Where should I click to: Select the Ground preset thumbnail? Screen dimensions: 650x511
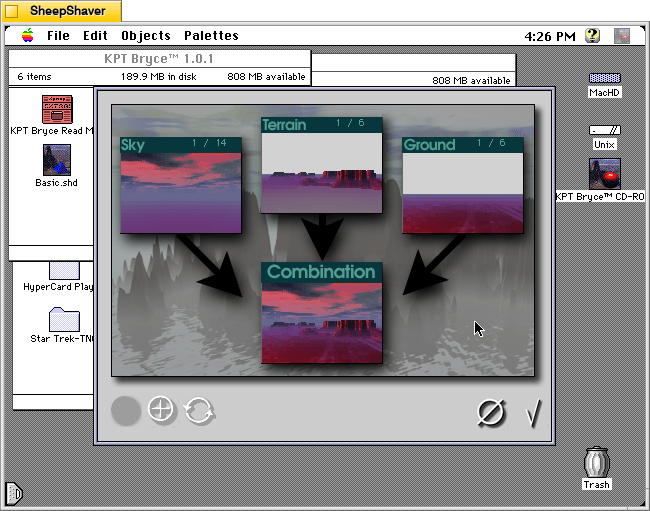pos(463,193)
